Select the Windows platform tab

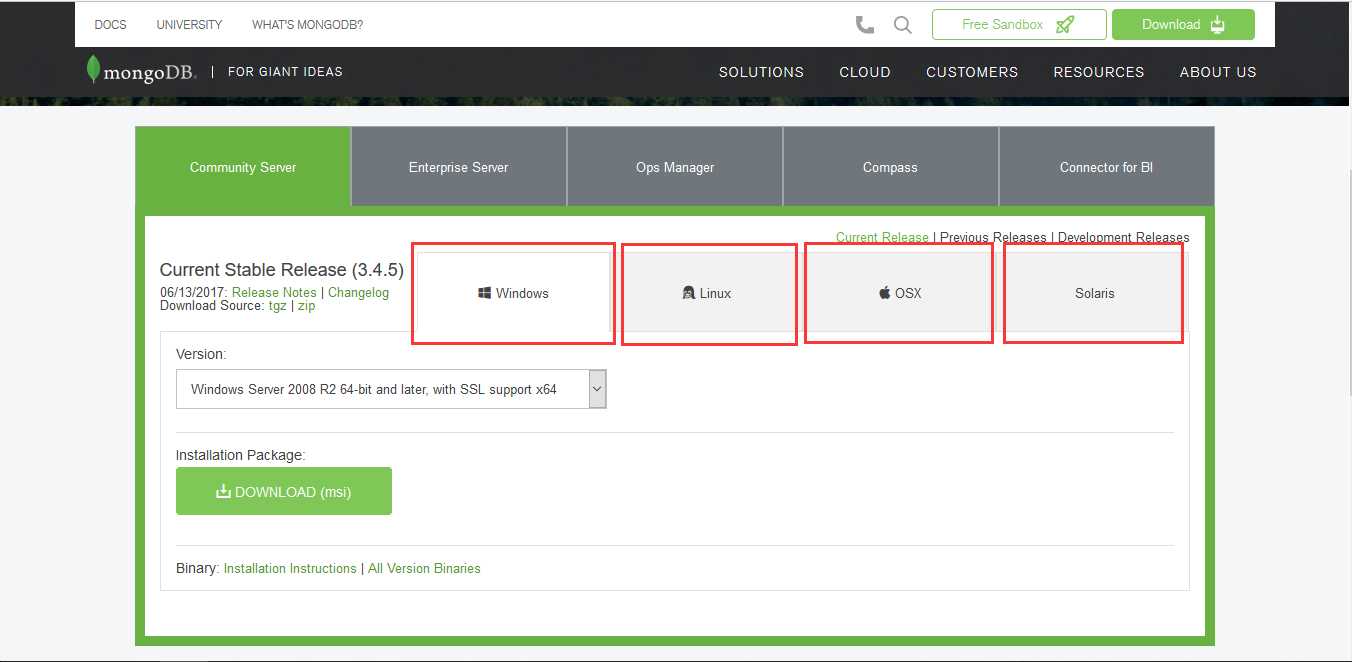pyautogui.click(x=513, y=293)
